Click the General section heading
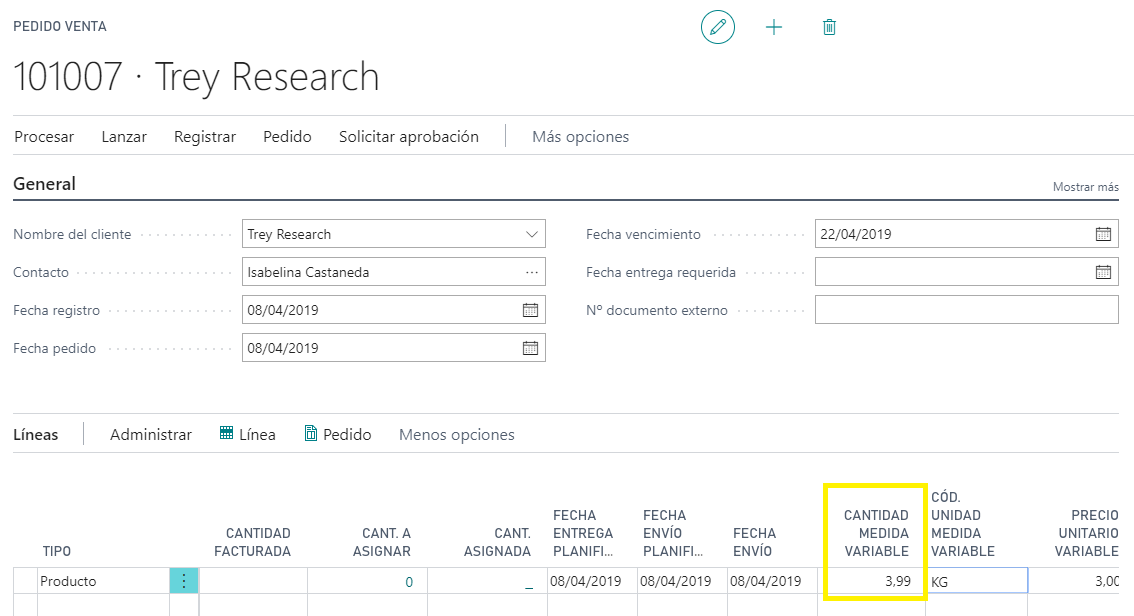1134x616 pixels. 44,184
